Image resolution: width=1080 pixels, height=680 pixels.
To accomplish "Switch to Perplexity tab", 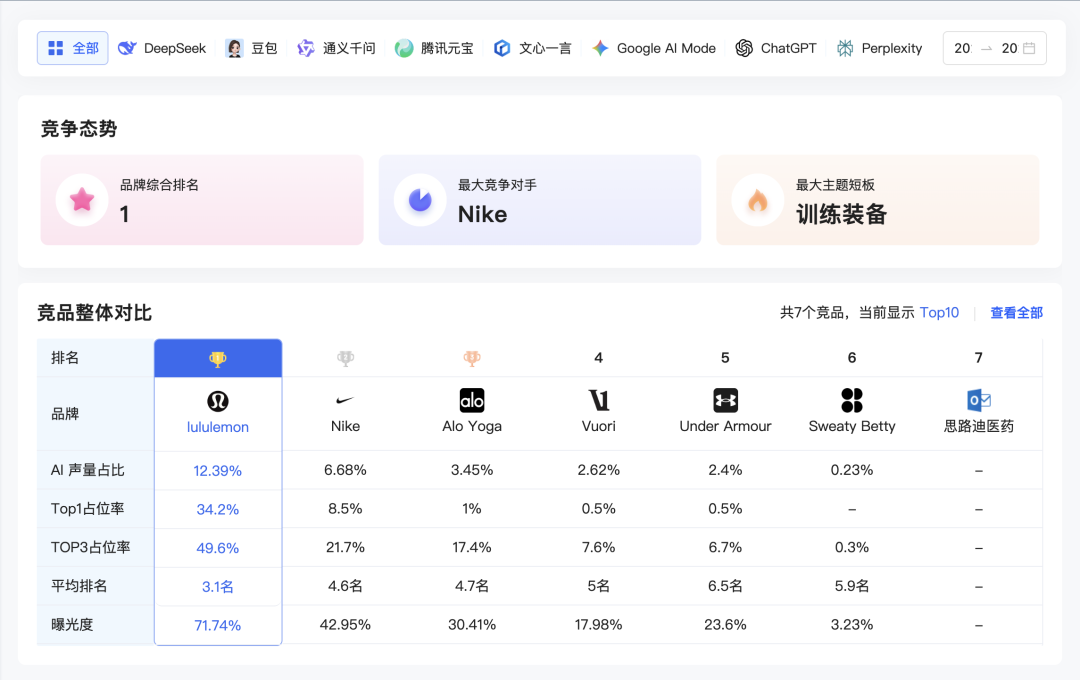I will 880,48.
